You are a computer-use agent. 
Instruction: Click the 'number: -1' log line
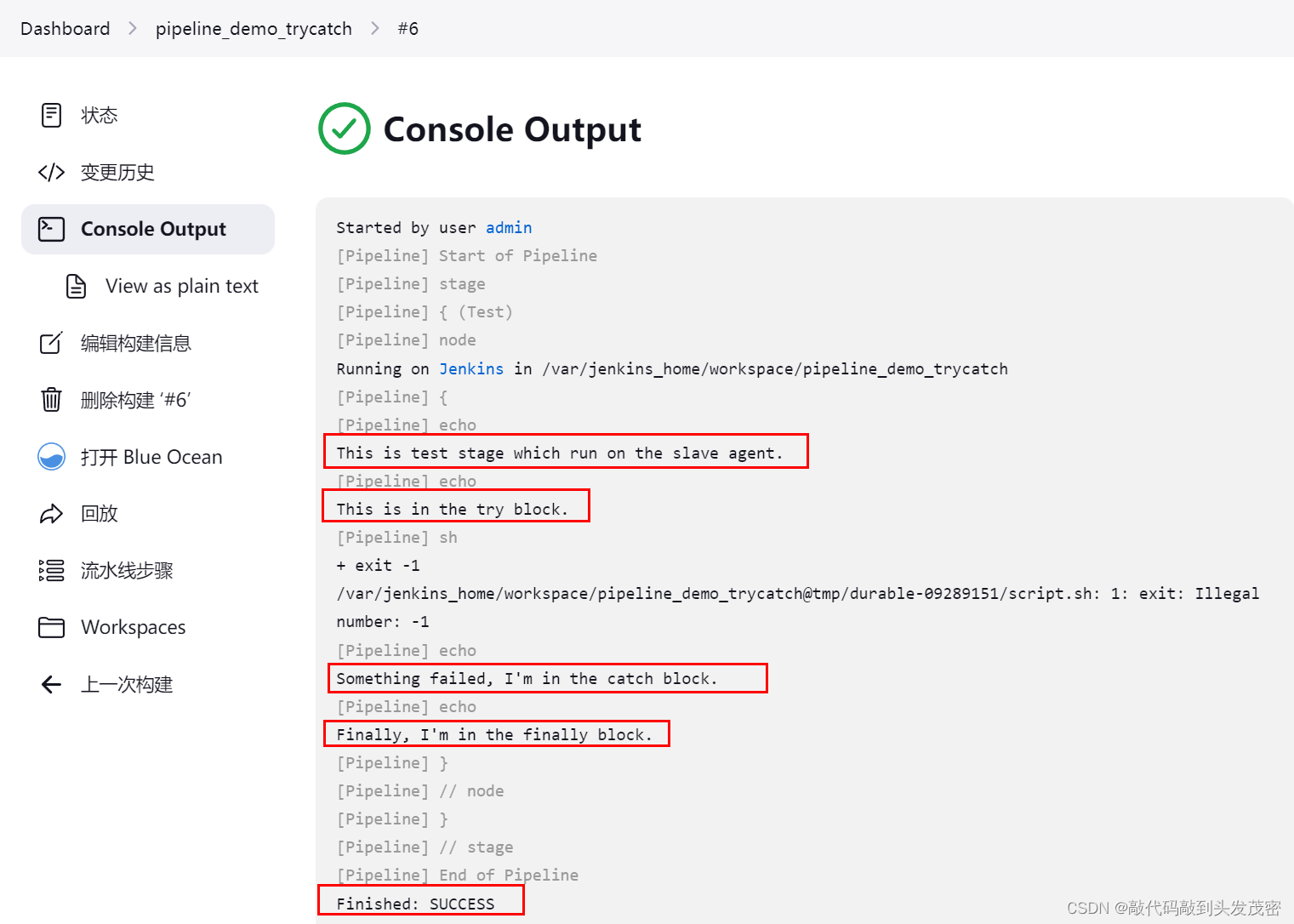(x=383, y=621)
